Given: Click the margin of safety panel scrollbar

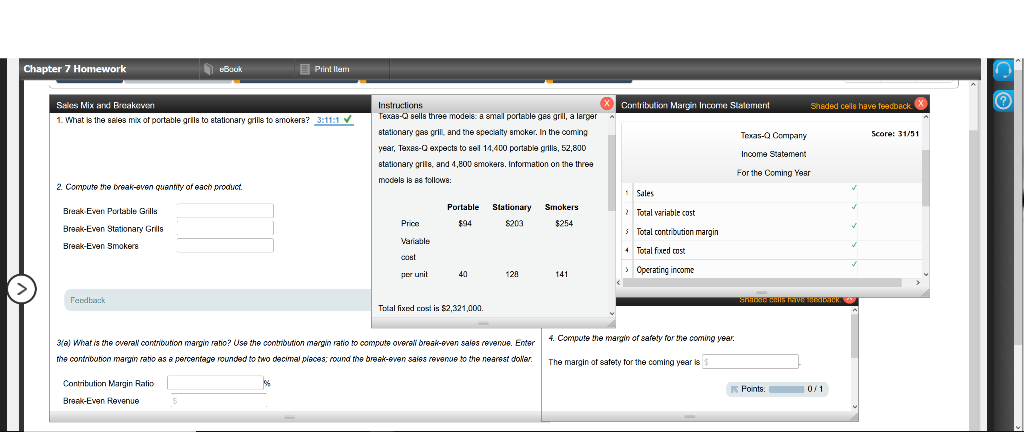Looking at the screenshot, I should (x=854, y=336).
